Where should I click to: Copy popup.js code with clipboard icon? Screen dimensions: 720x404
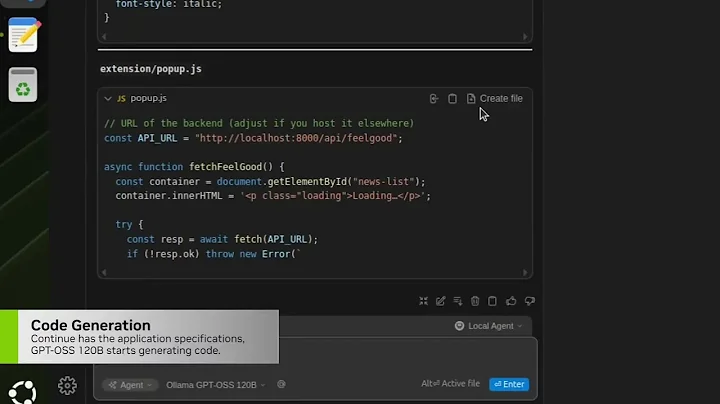click(x=452, y=98)
